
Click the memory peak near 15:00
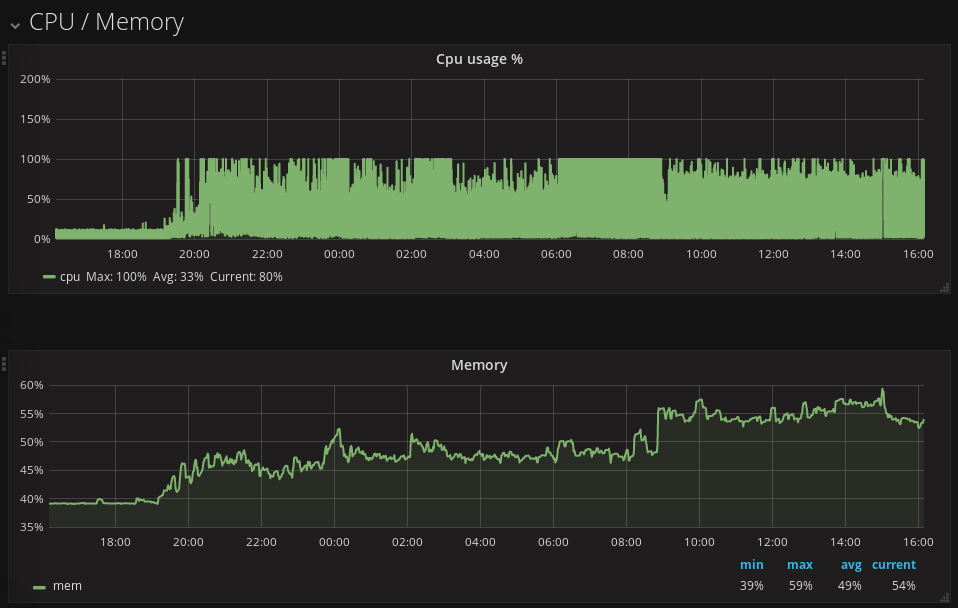882,390
